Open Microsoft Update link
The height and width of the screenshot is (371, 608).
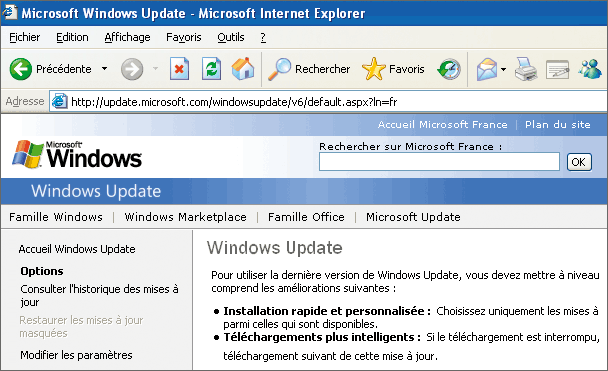pos(413,217)
